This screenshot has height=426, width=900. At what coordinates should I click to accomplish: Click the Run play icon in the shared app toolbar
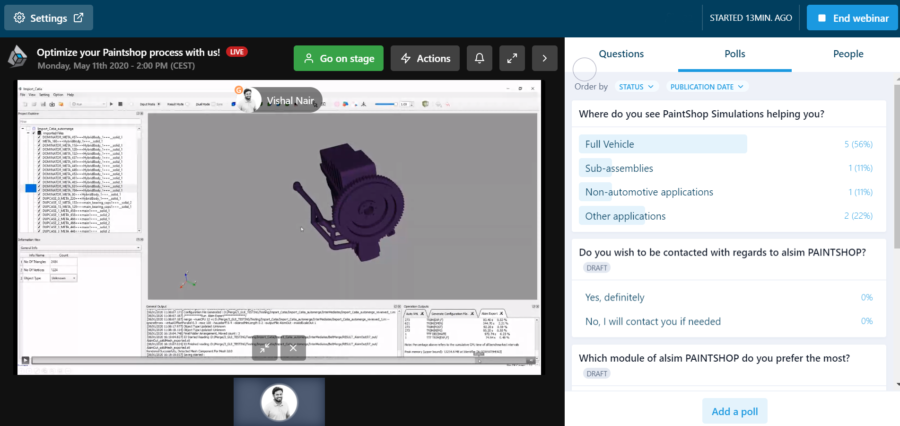[112, 104]
